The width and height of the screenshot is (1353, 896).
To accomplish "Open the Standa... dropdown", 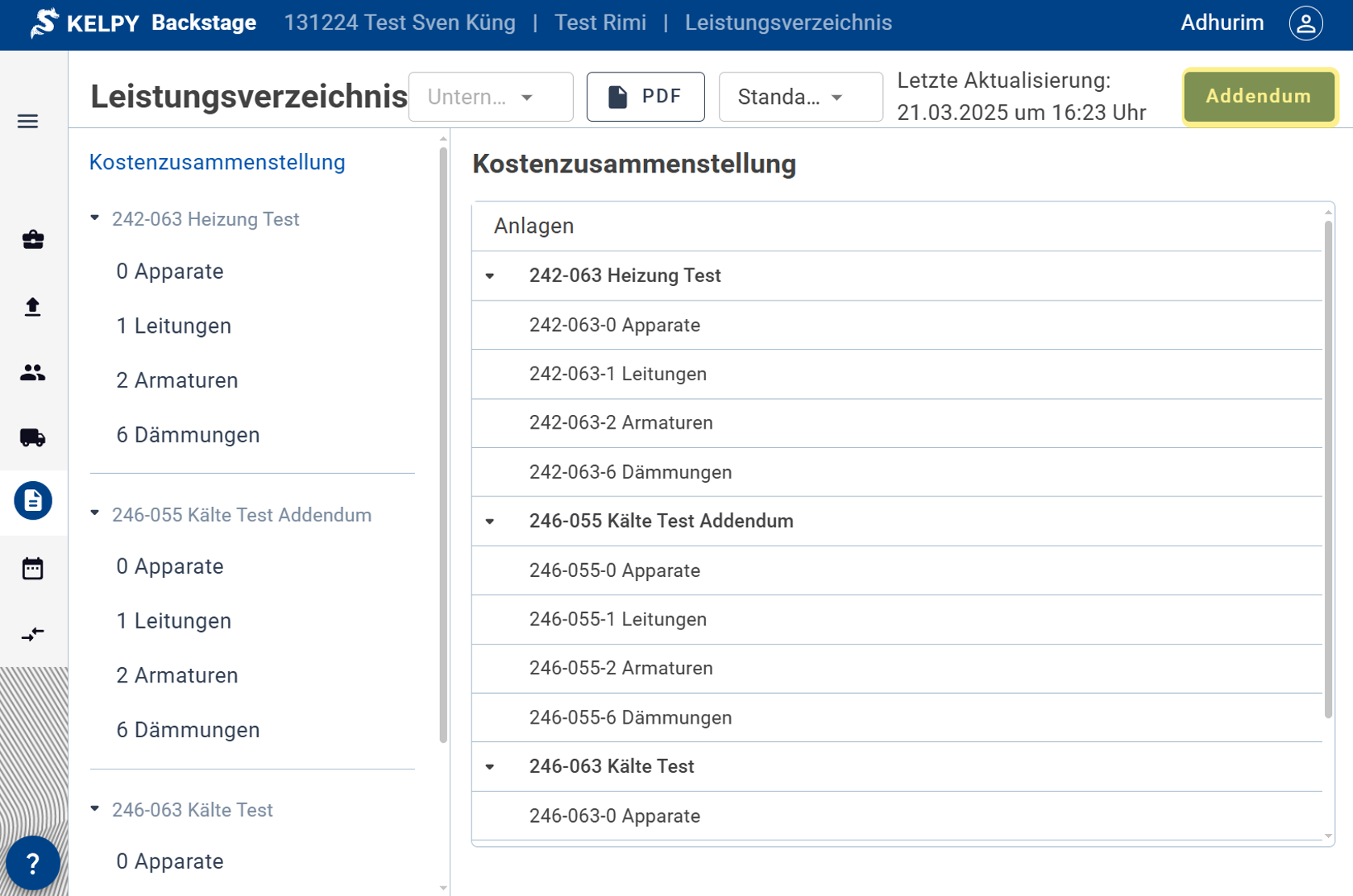I will pyautogui.click(x=800, y=97).
